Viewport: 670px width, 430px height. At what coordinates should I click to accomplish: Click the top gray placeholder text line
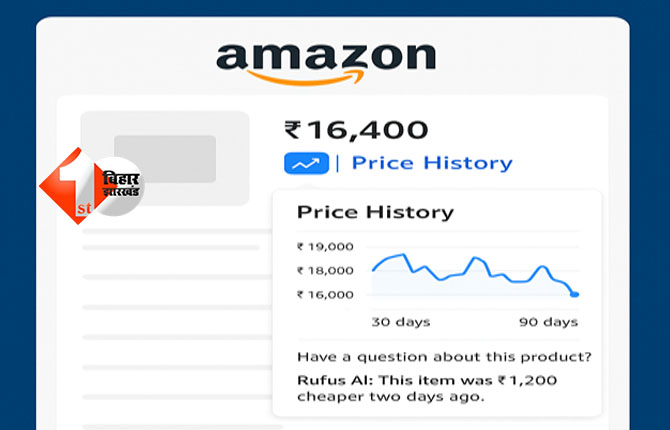point(170,247)
